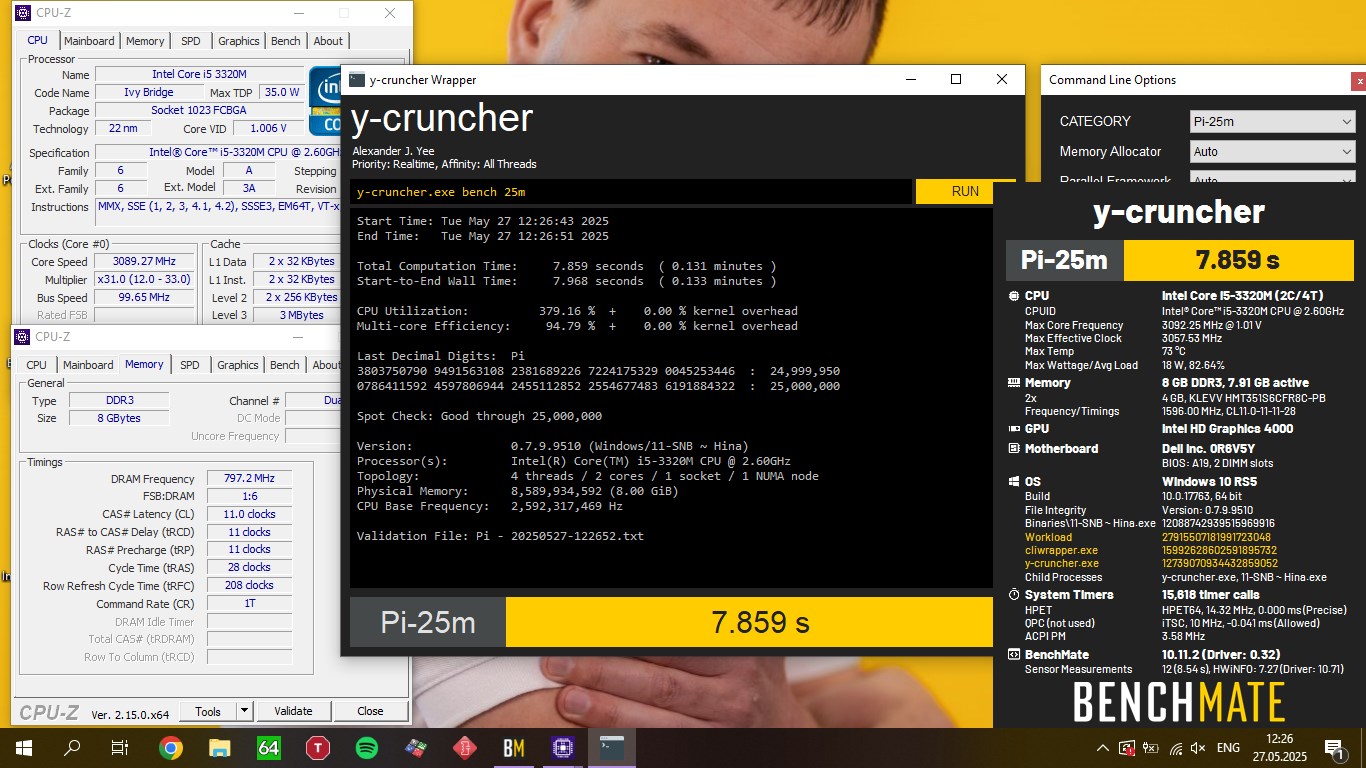Image resolution: width=1366 pixels, height=768 pixels.
Task: Click the y-cruncher console taskbar icon
Action: [612, 747]
